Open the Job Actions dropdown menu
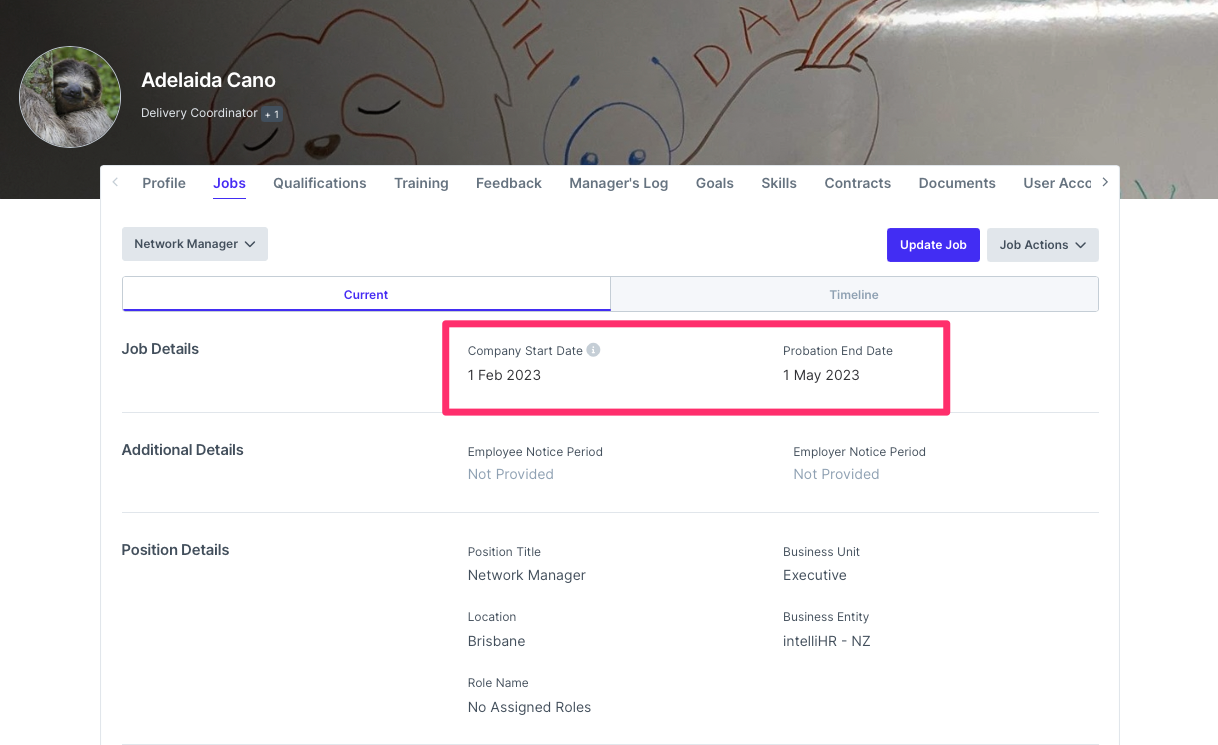 click(x=1042, y=245)
